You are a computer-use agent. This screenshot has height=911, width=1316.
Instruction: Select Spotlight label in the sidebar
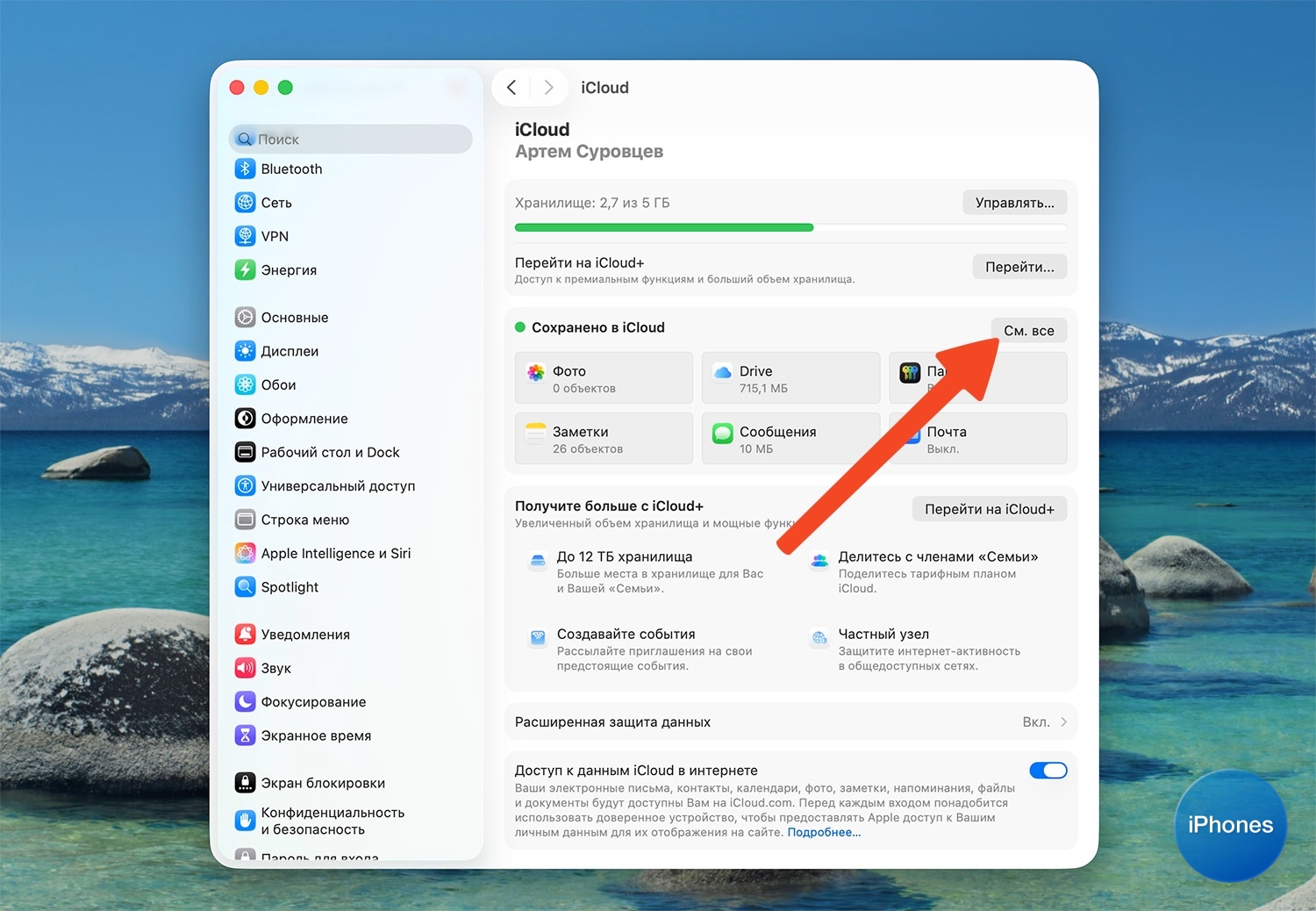(290, 587)
